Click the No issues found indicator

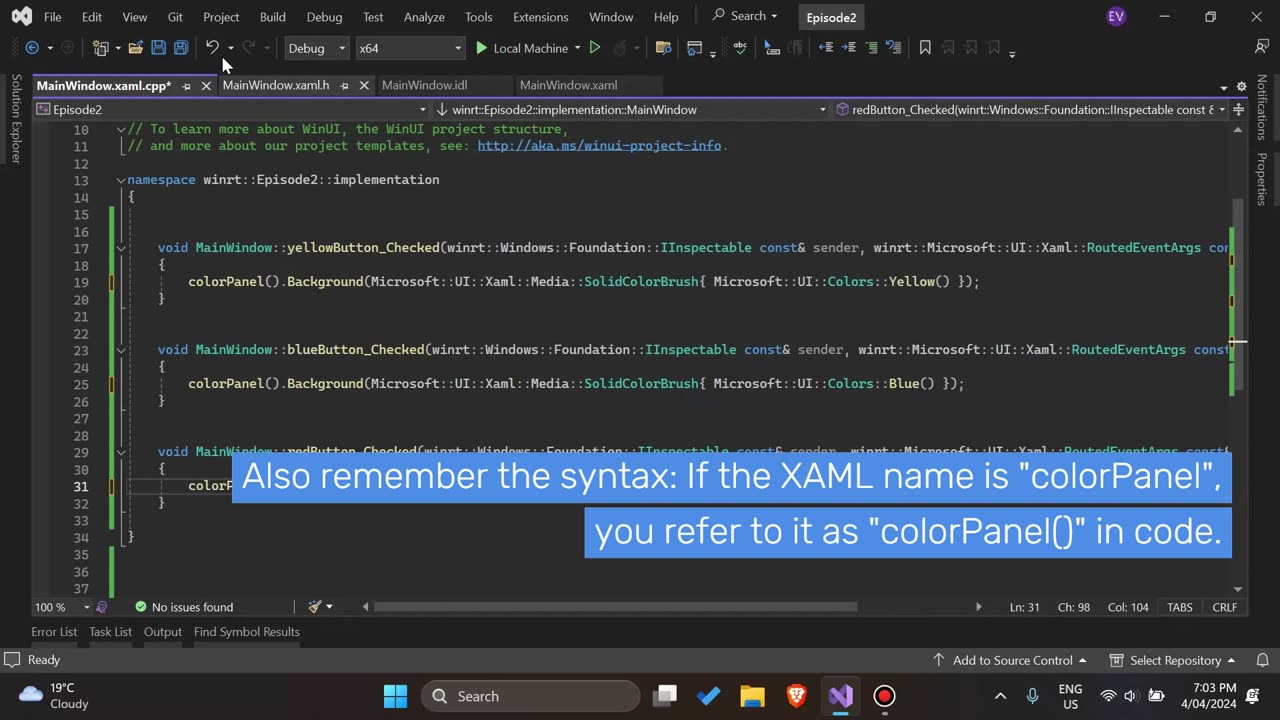[x=184, y=607]
